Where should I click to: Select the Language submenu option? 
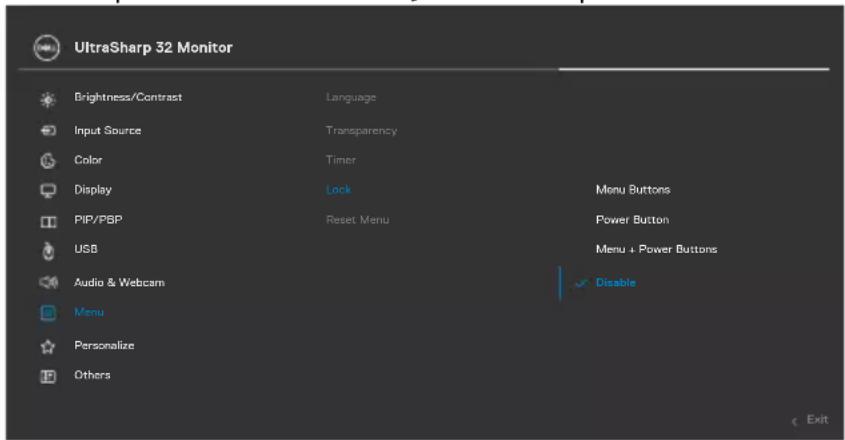pyautogui.click(x=351, y=98)
